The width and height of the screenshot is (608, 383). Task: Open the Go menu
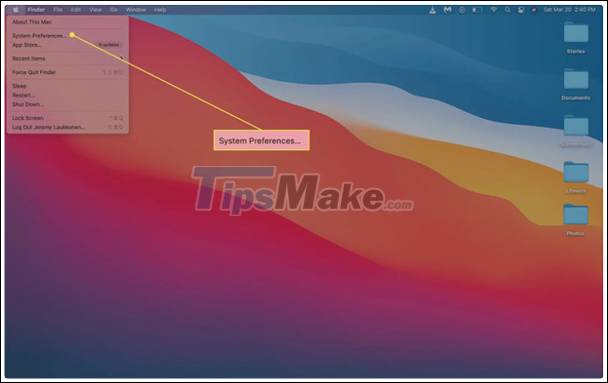tap(114, 10)
